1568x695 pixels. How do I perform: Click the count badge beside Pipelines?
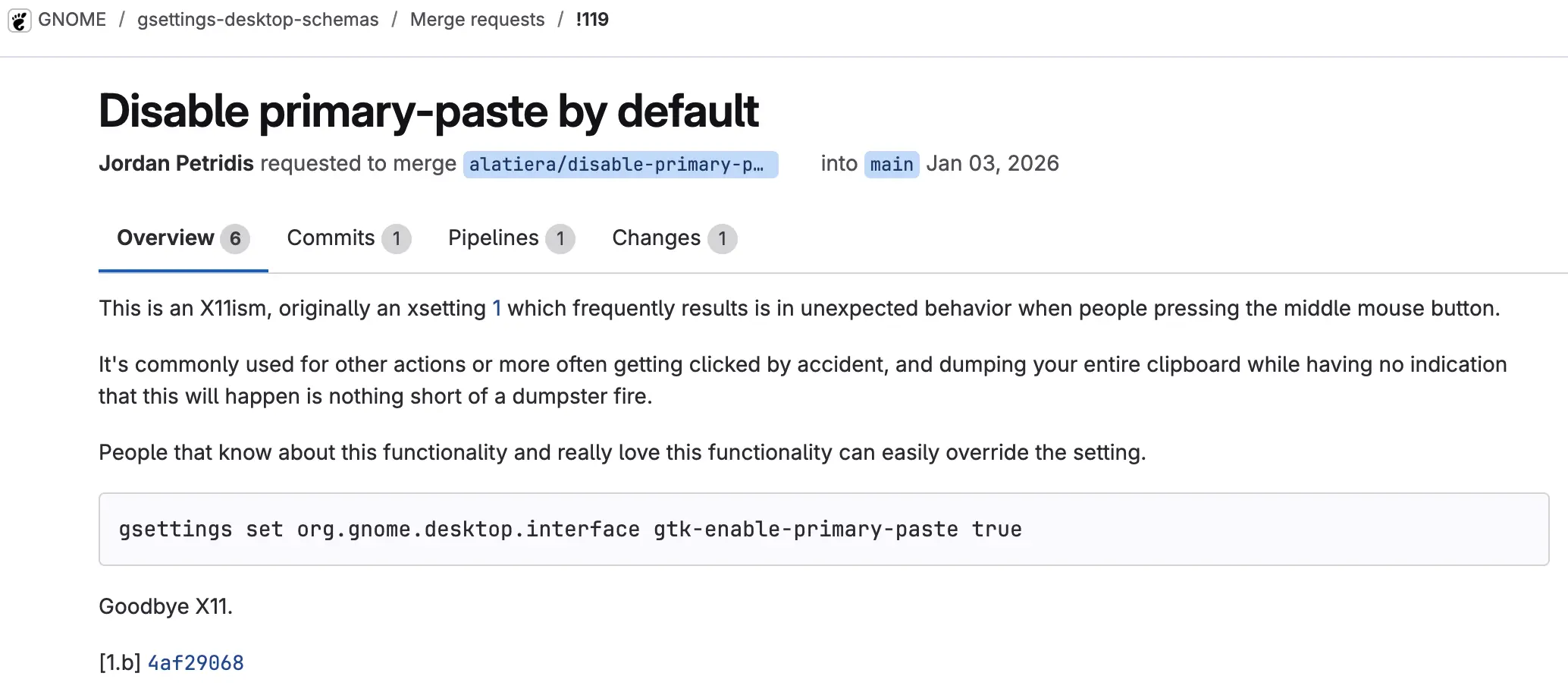(560, 239)
